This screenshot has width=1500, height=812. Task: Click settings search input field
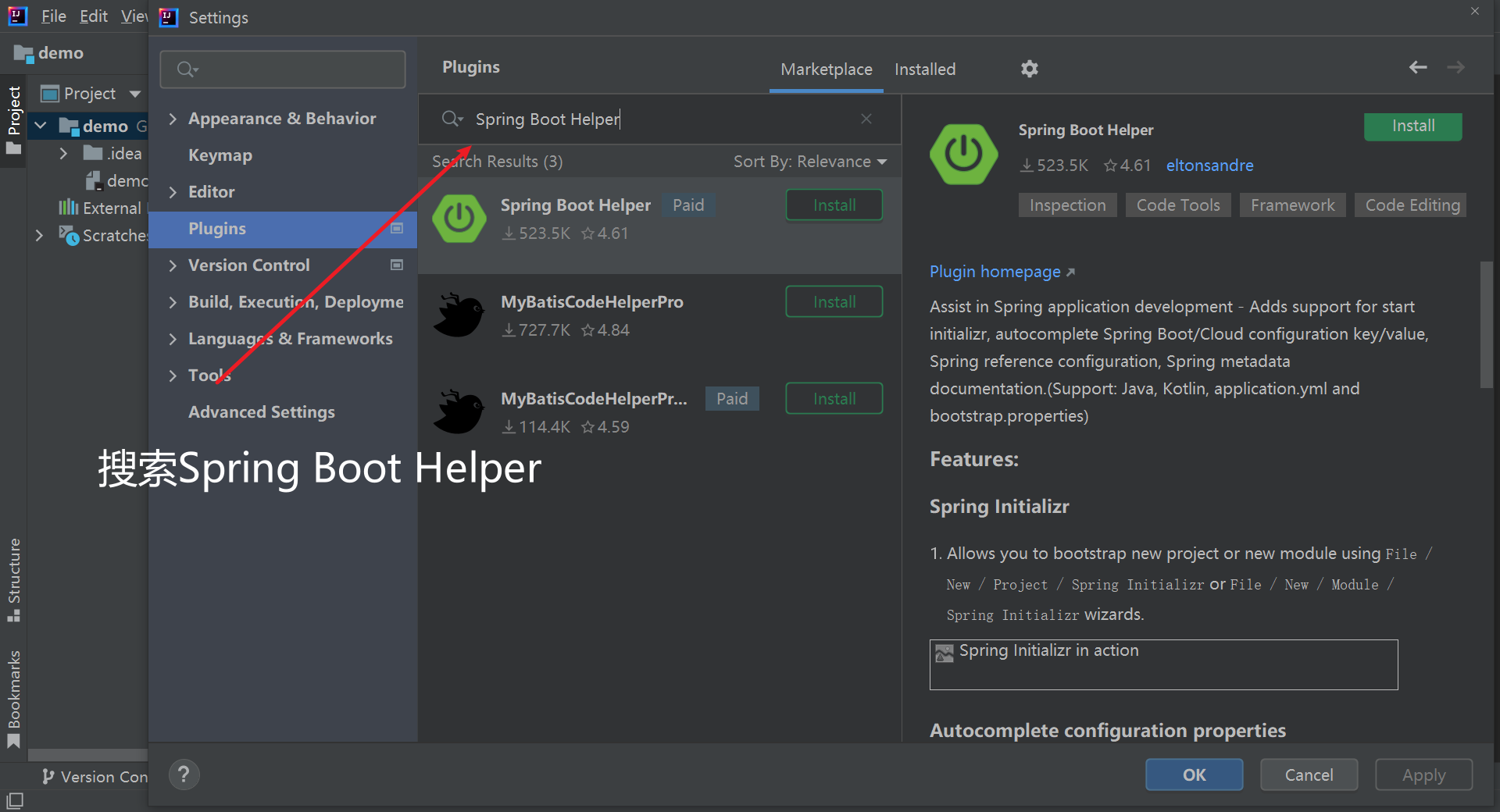pyautogui.click(x=283, y=69)
